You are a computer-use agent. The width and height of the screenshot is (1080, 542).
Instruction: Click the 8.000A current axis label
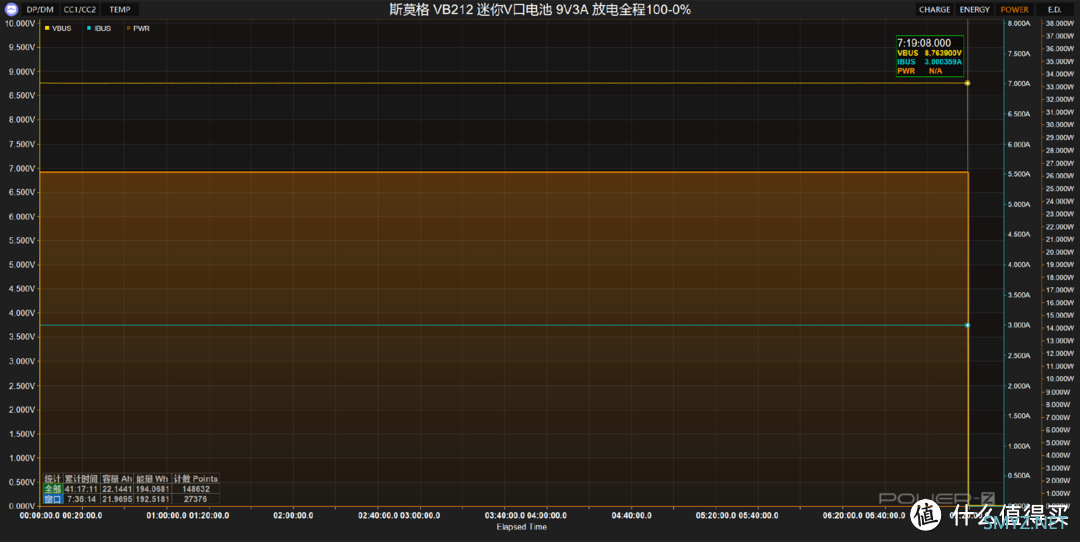(x=1019, y=23)
